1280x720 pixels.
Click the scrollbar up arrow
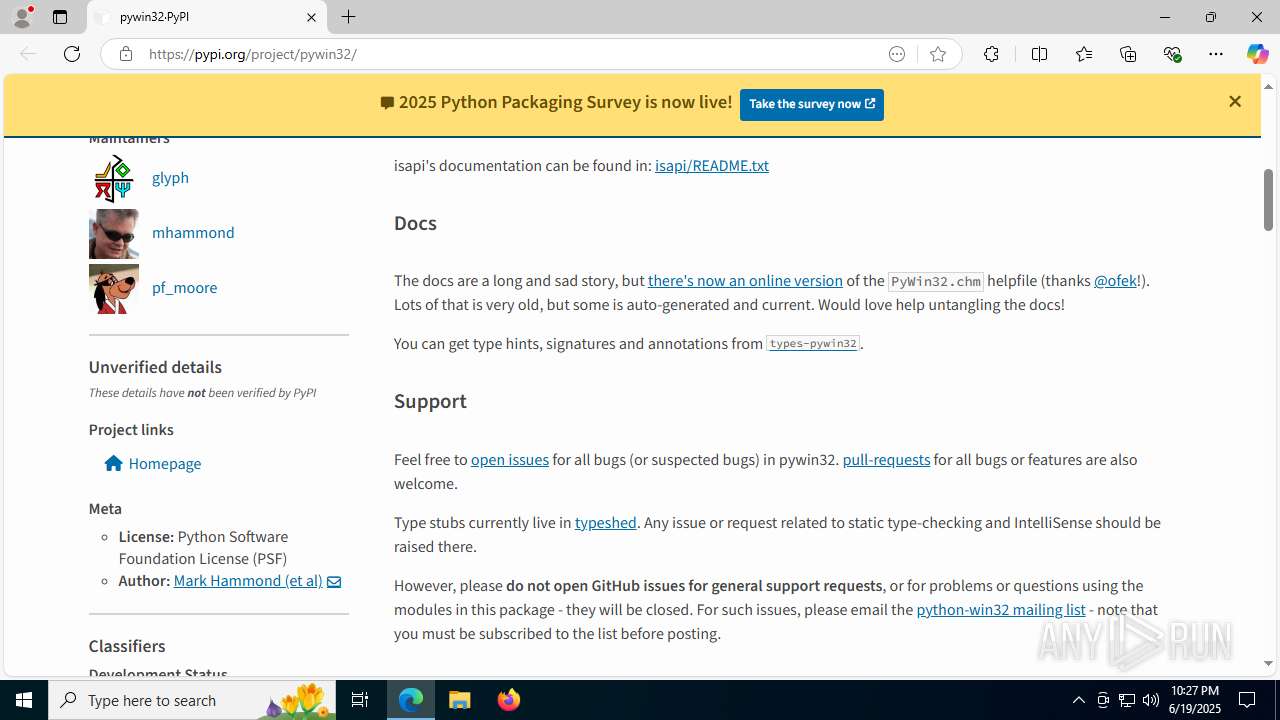pyautogui.click(x=1268, y=86)
